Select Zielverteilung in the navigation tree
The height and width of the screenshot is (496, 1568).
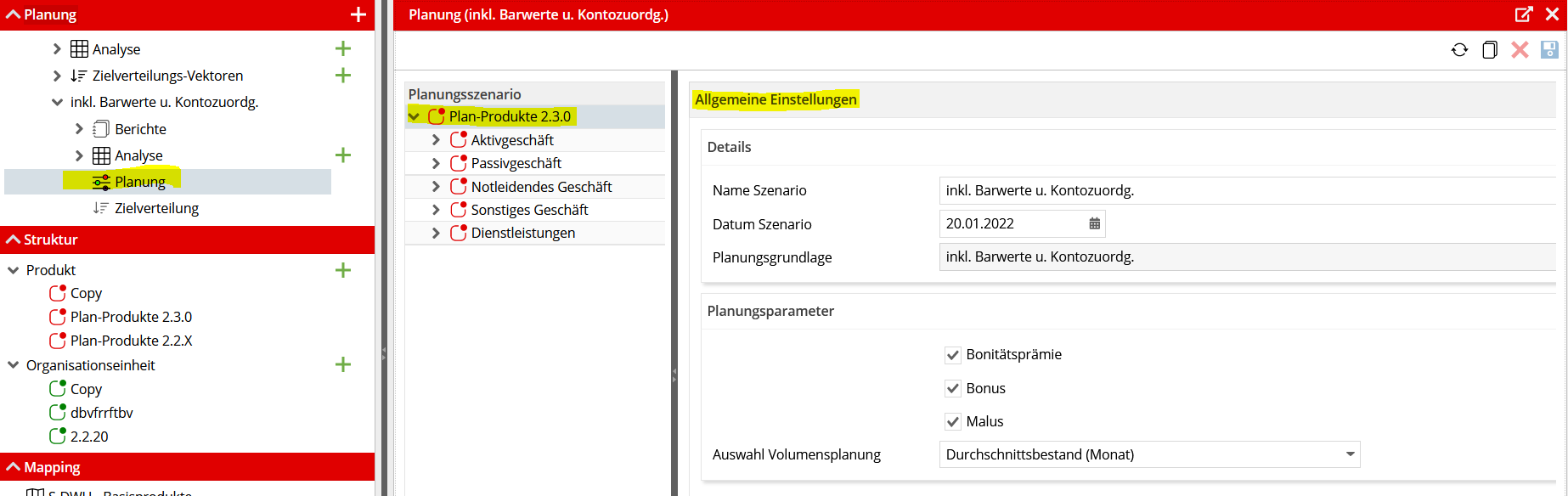(156, 208)
